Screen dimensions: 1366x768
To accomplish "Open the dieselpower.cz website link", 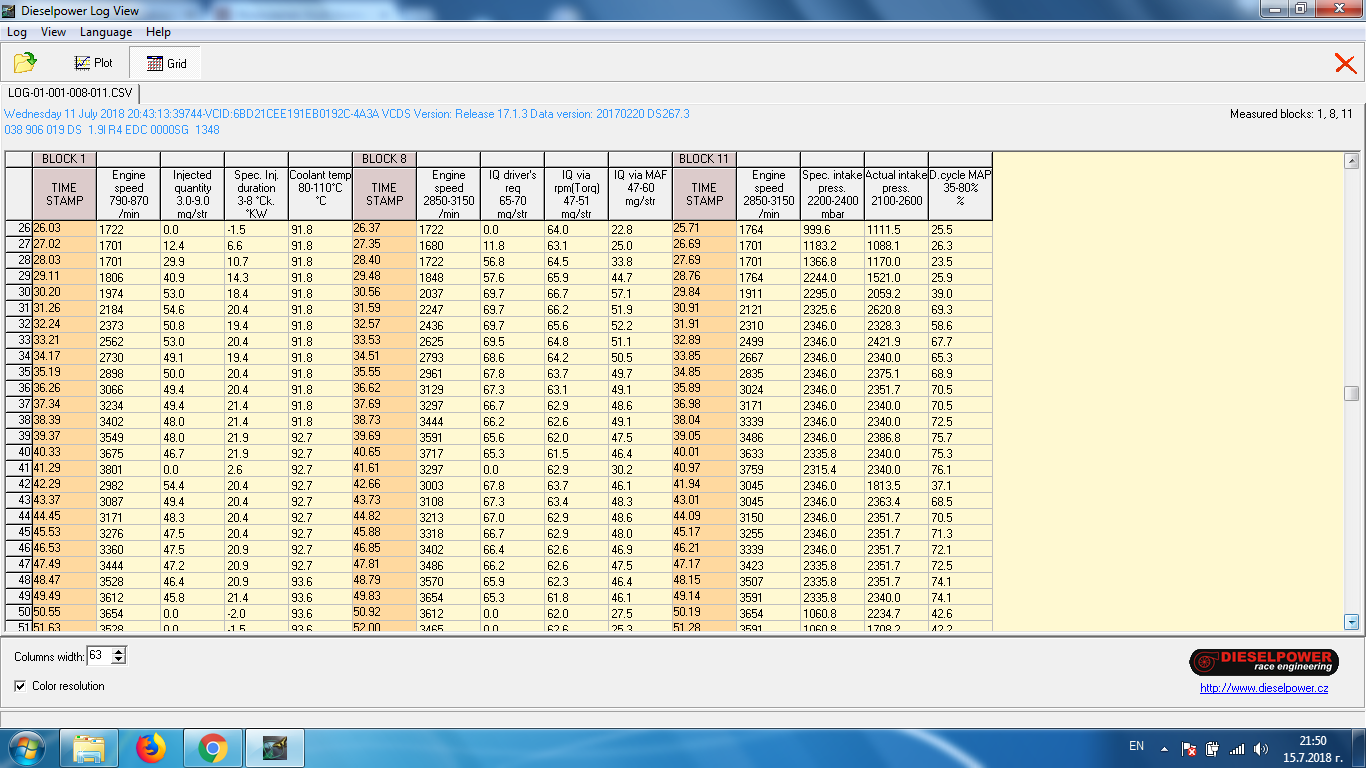I will coord(1264,688).
